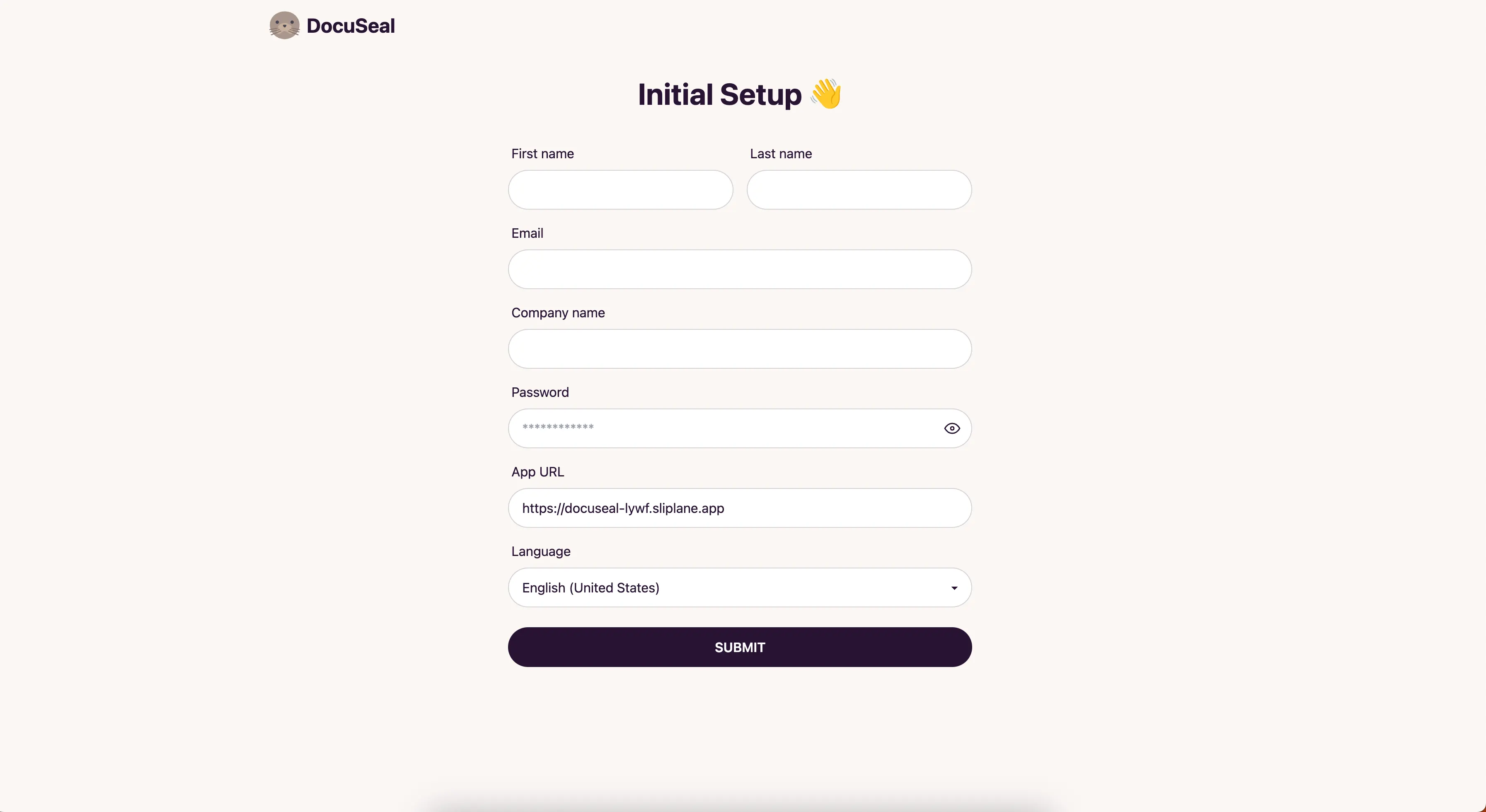Screen dimensions: 1486x812
Task: Click the DocuSeal seal logo icon
Action: pyautogui.click(x=284, y=25)
